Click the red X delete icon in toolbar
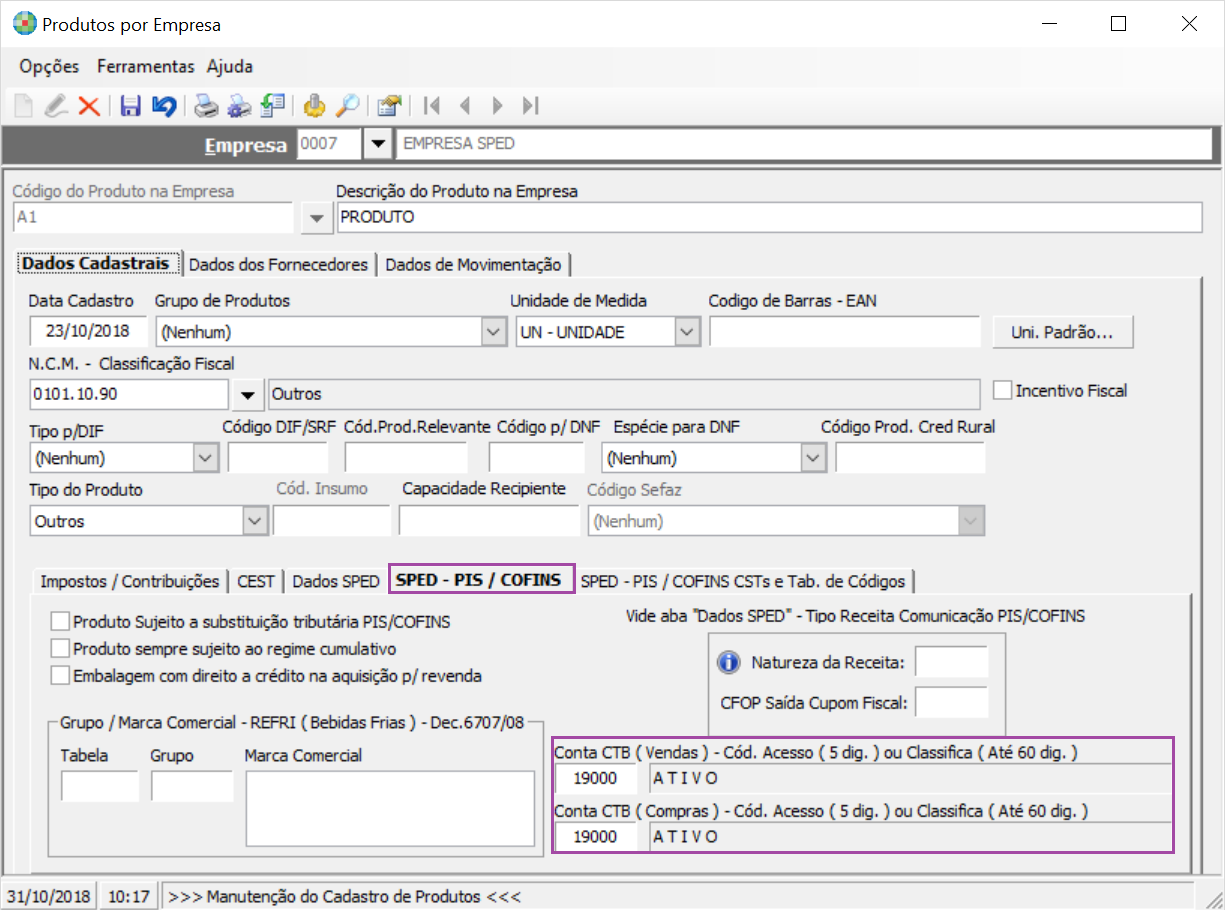This screenshot has width=1225, height=910. [89, 106]
